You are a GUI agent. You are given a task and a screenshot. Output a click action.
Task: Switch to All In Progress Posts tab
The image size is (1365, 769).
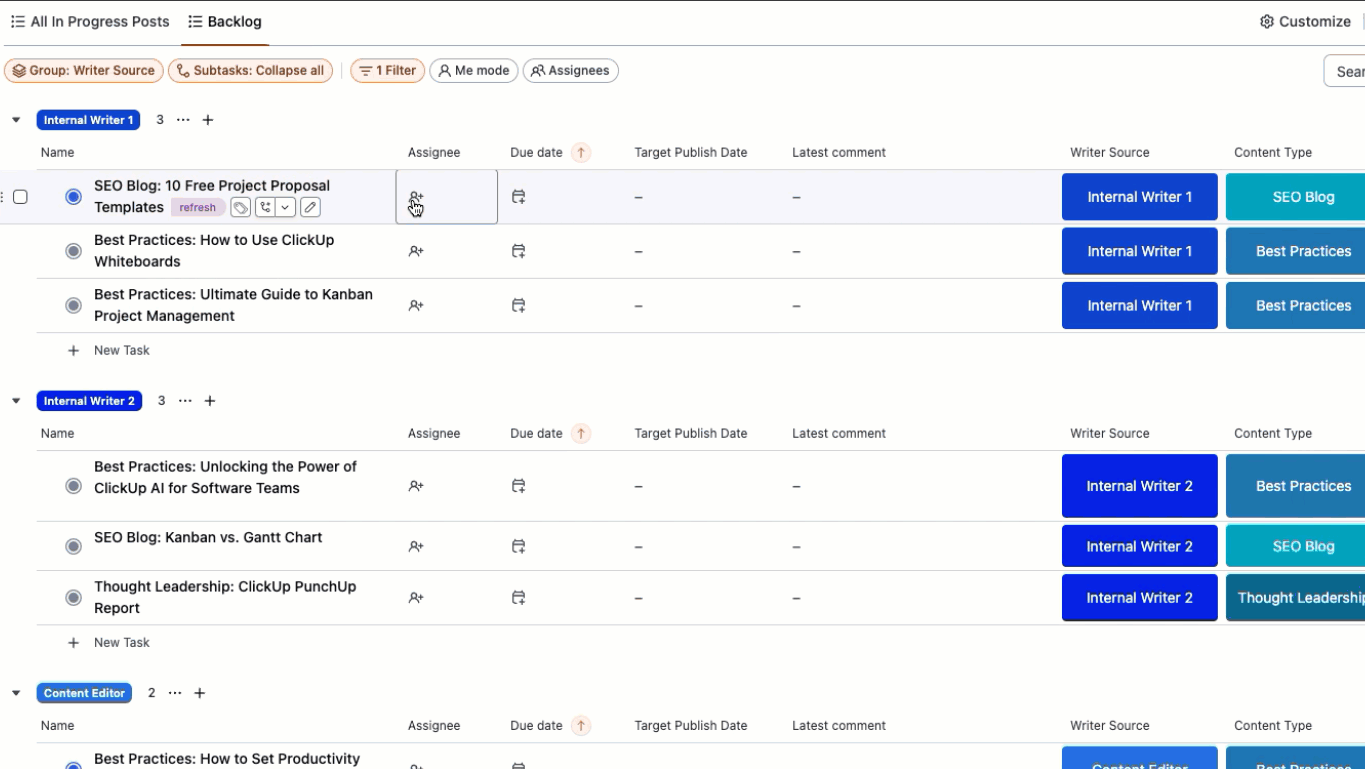tap(90, 22)
